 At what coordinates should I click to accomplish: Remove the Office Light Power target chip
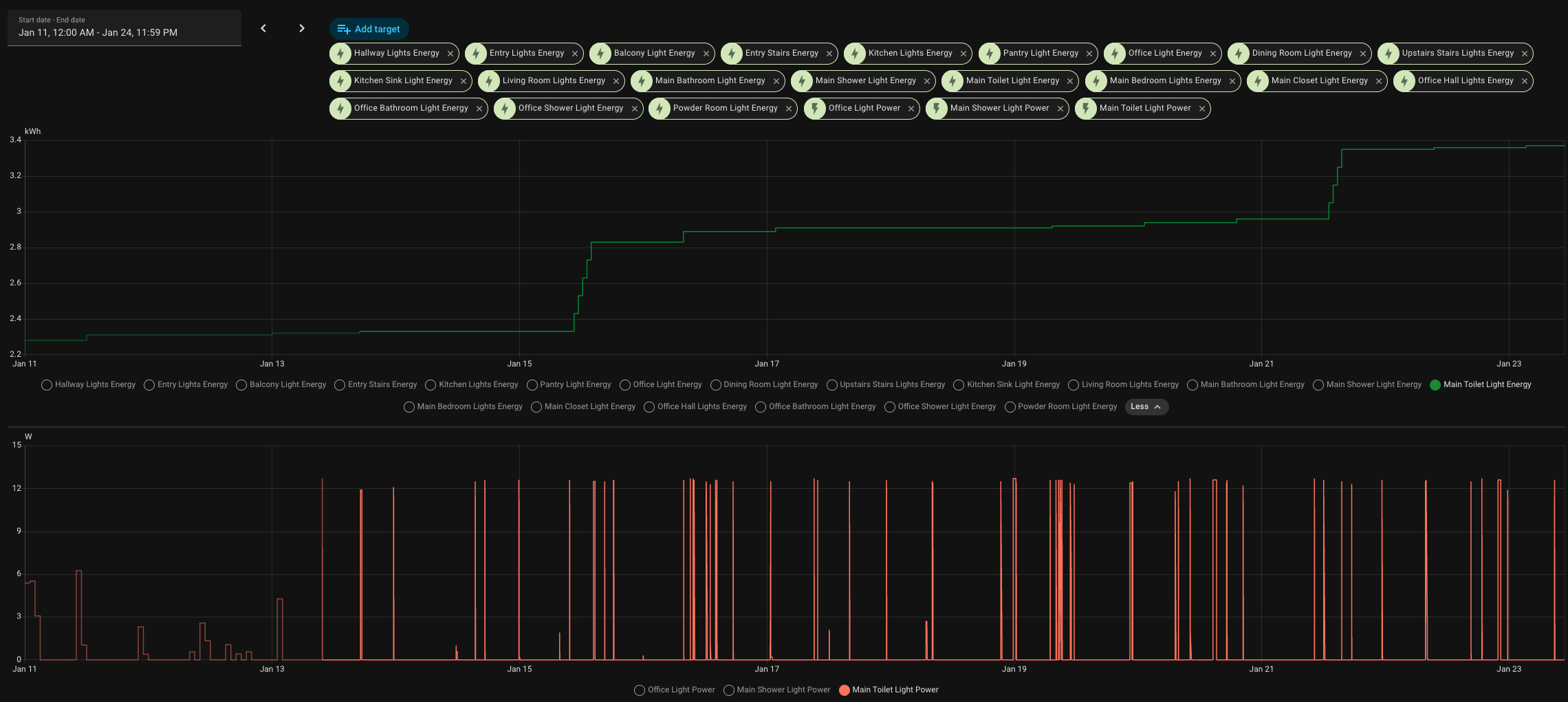pos(911,109)
